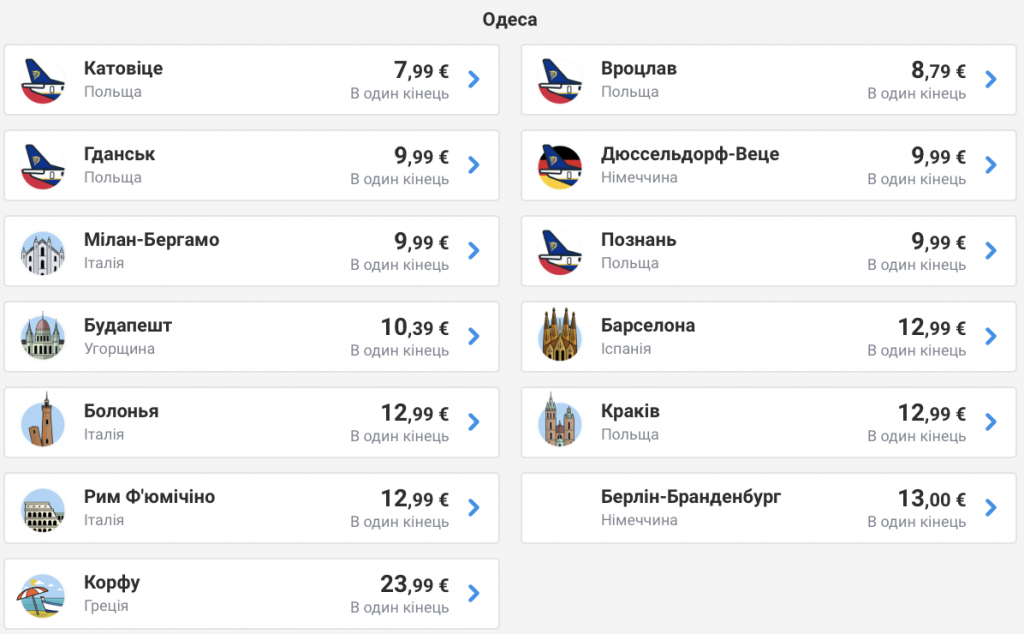Open the chevron arrow for Корфу
Image resolution: width=1024 pixels, height=634 pixels.
(x=474, y=594)
